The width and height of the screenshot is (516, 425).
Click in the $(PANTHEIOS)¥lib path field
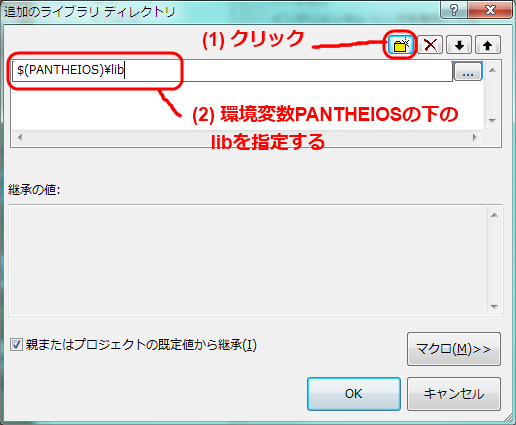pos(232,71)
